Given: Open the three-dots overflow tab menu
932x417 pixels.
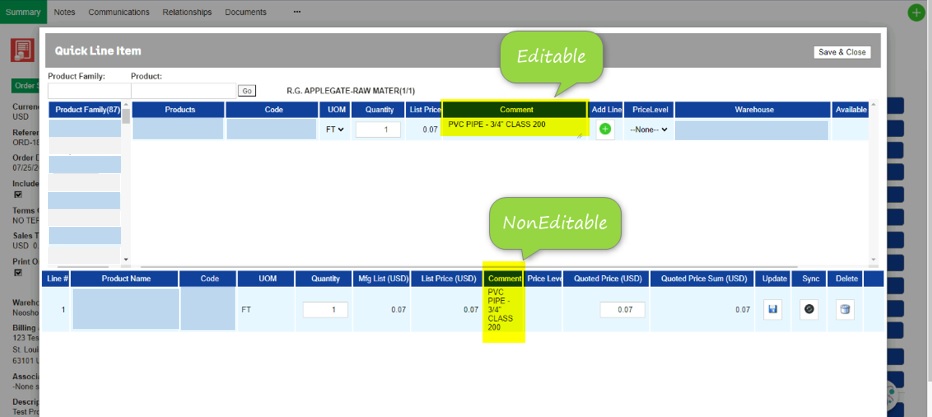Looking at the screenshot, I should pyautogui.click(x=297, y=12).
